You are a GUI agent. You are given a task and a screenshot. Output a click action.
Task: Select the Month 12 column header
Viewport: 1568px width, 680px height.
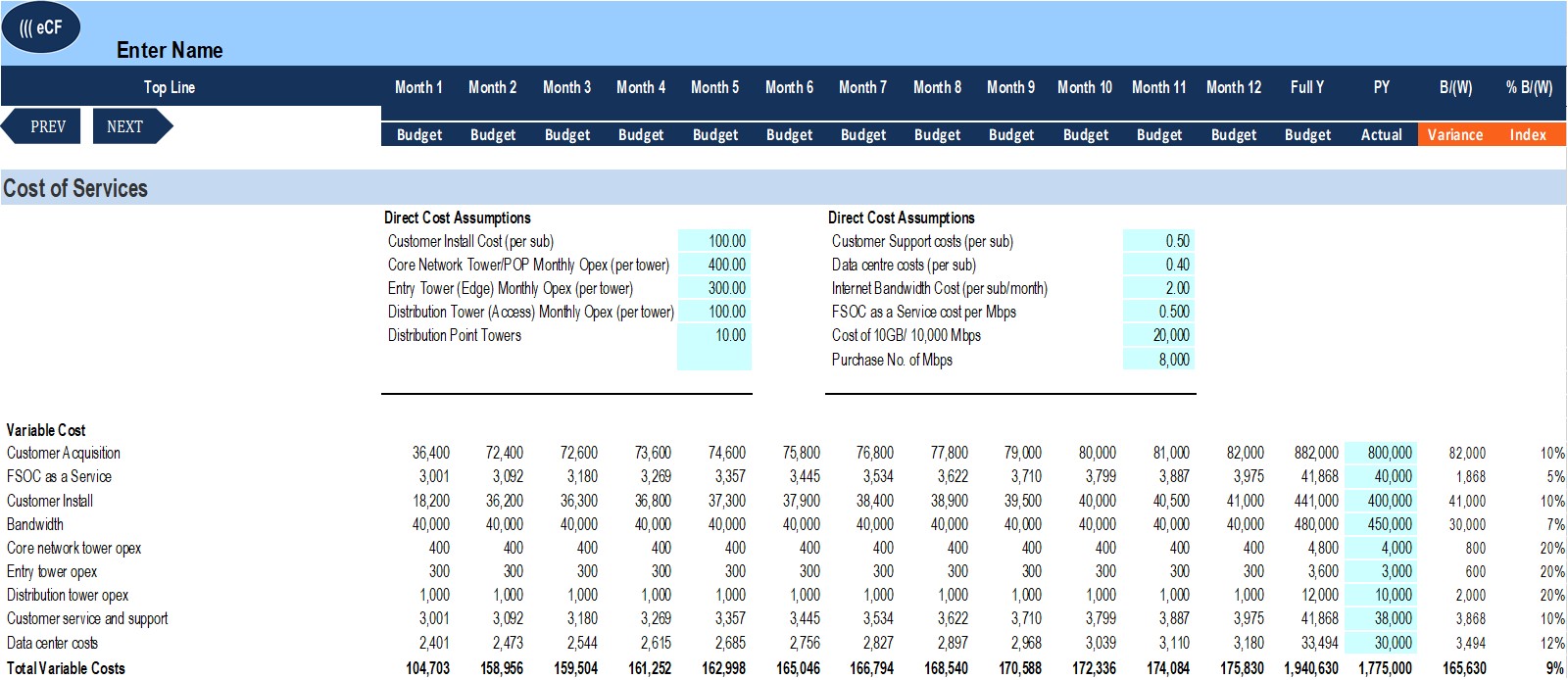tap(1234, 87)
